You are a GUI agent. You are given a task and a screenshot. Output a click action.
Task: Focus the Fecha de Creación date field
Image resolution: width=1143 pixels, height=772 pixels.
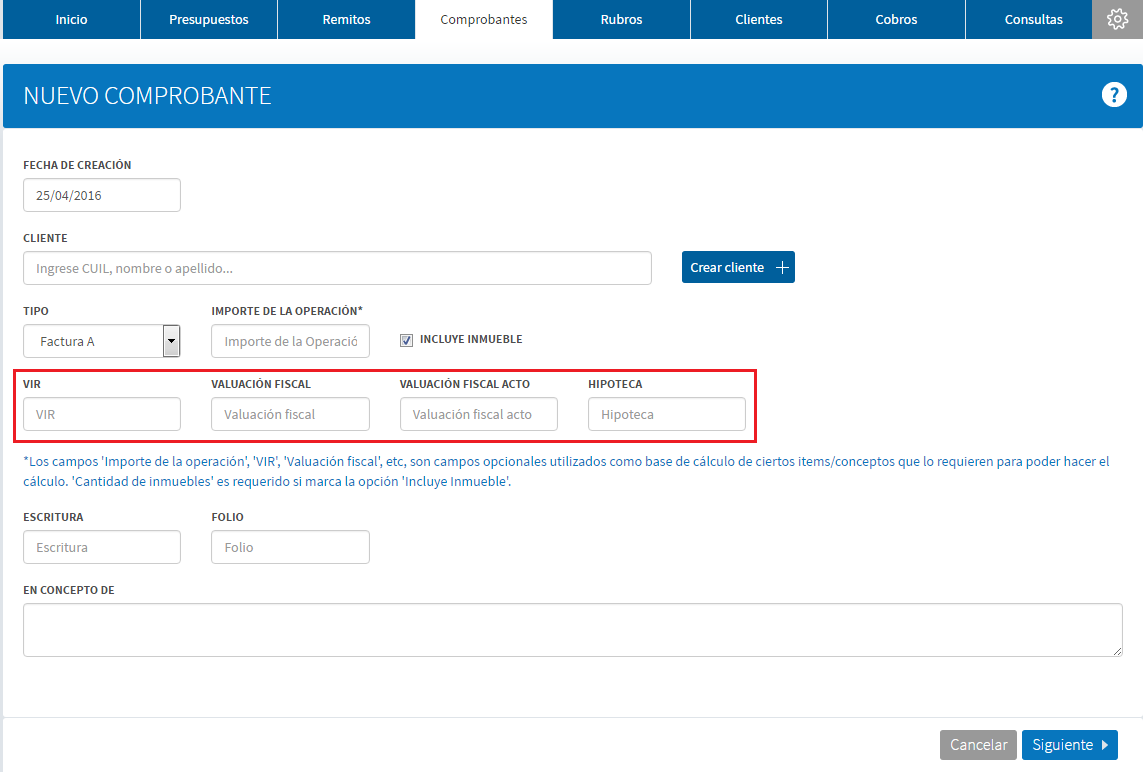coord(102,195)
